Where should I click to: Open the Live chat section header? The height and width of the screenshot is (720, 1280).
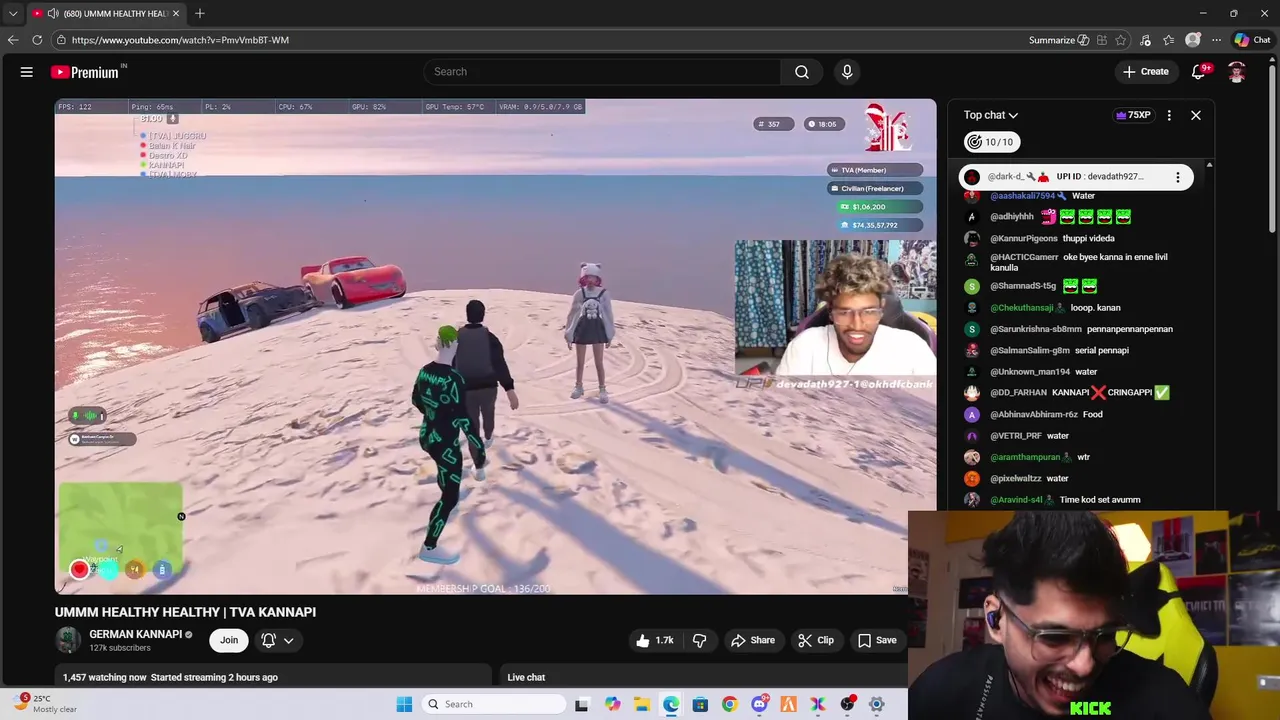click(x=526, y=677)
